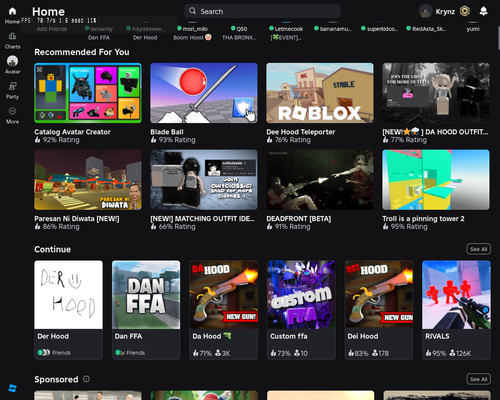Viewport: 500px width, 400px height.
Task: Open the Charts sidebar icon
Action: 12,36
